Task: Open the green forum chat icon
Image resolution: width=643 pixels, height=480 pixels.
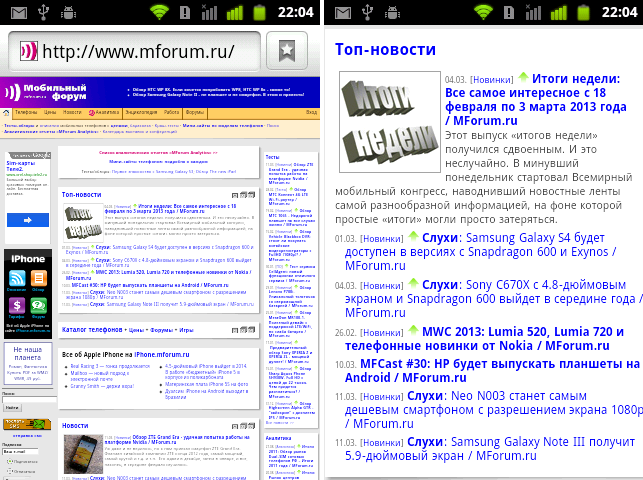Action: pos(37,307)
